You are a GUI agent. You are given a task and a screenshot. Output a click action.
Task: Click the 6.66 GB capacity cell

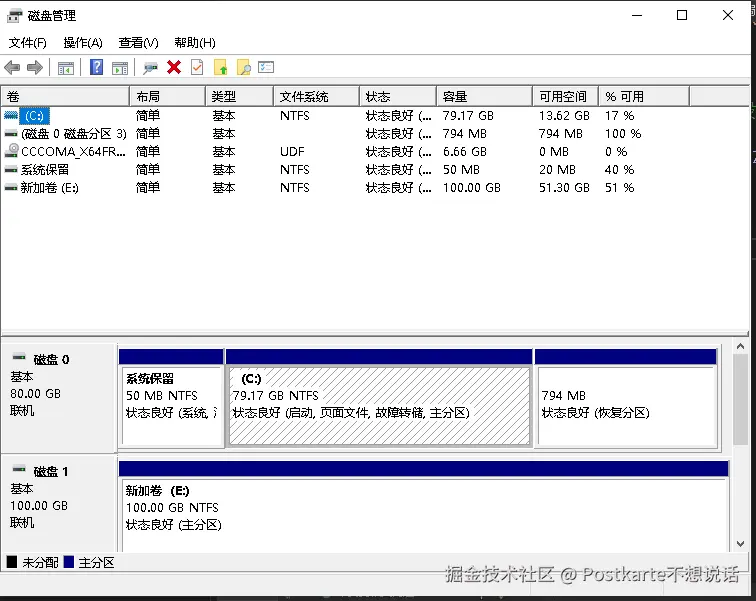pos(465,152)
